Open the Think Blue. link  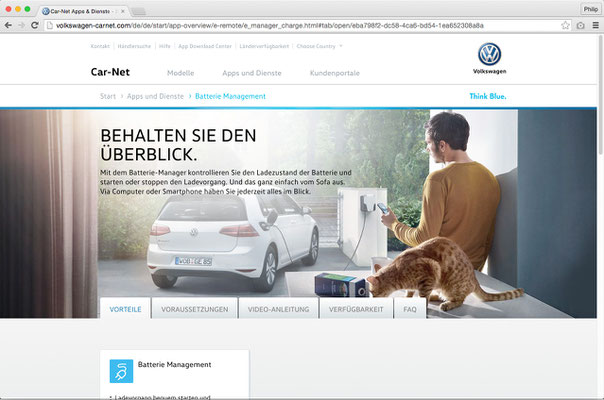tap(488, 96)
